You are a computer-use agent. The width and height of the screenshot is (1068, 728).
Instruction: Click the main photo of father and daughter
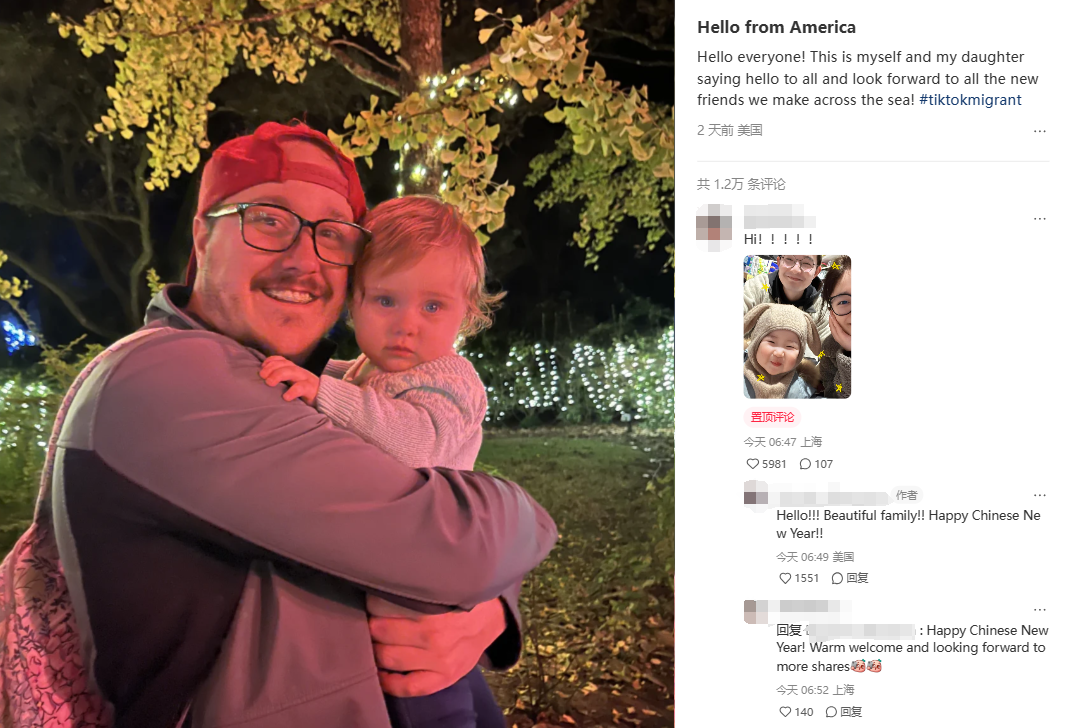pos(337,364)
